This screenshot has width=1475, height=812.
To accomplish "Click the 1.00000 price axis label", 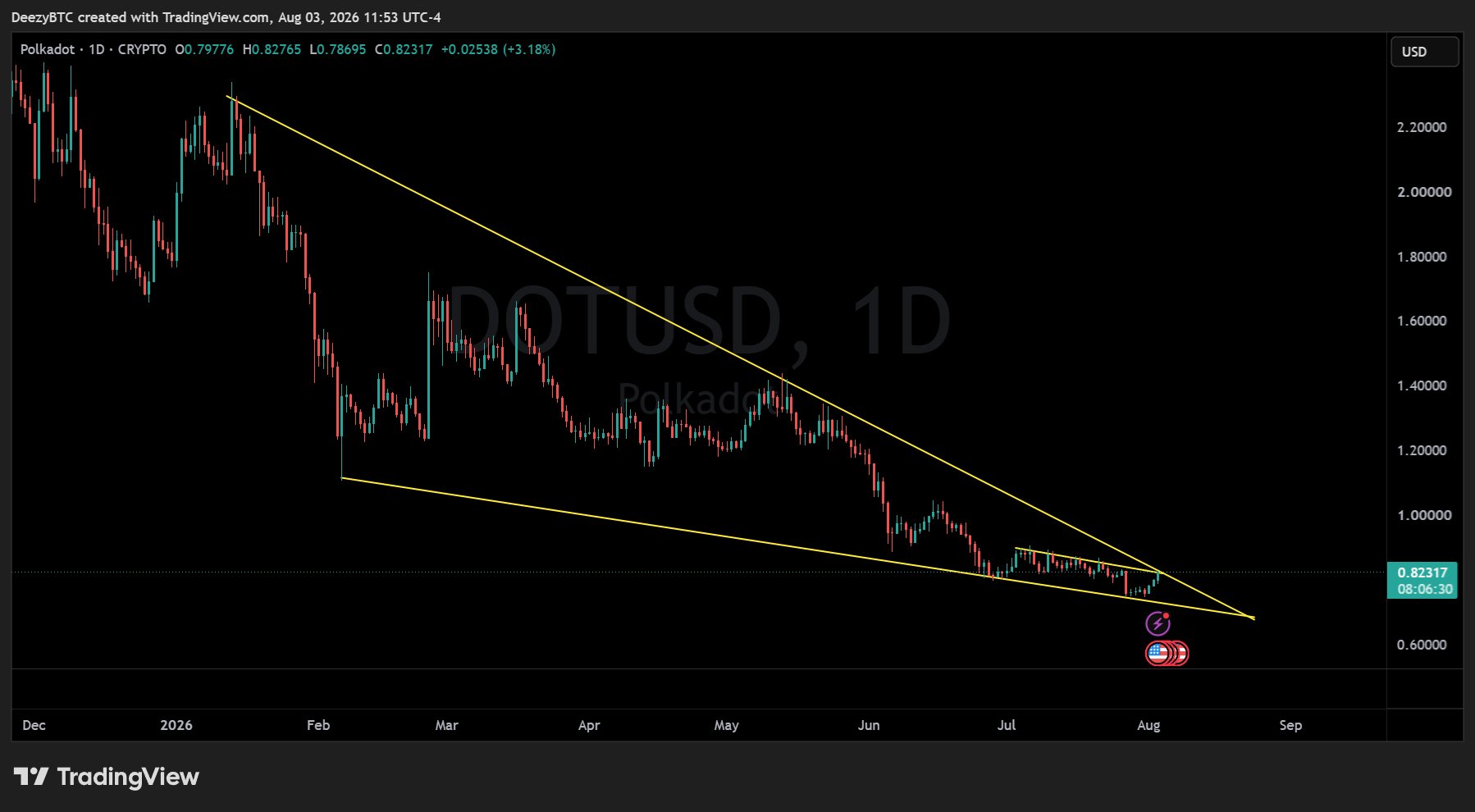I will [1424, 515].
